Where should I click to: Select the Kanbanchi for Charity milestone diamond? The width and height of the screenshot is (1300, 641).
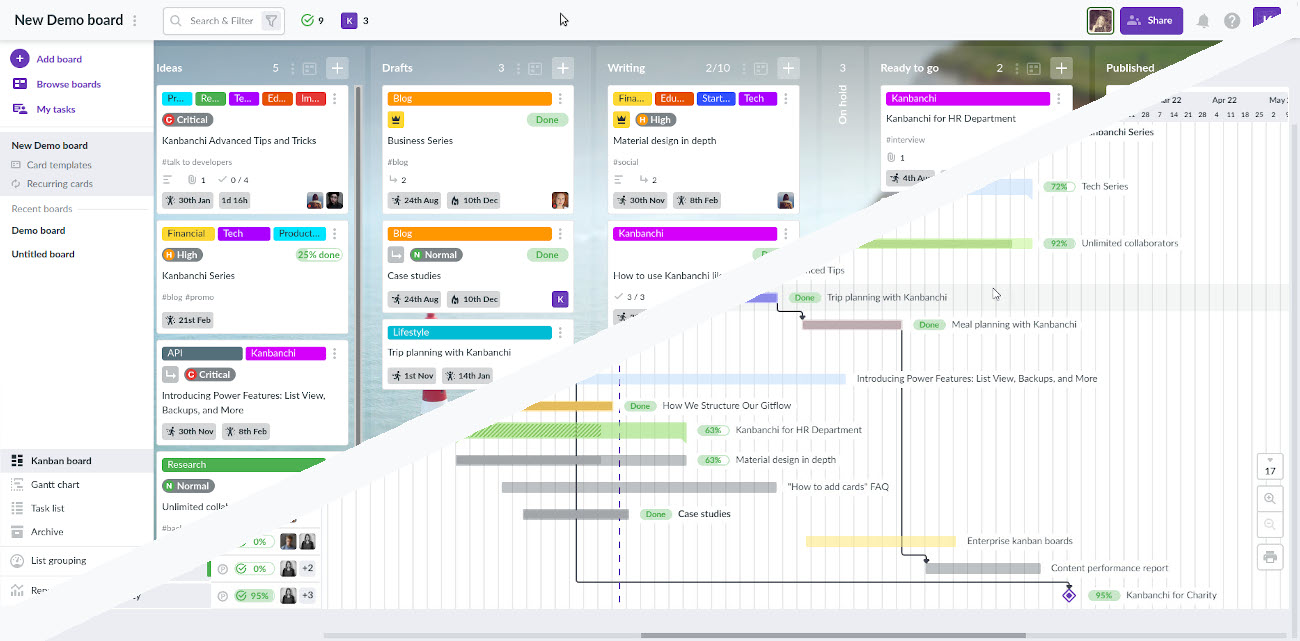(x=1068, y=595)
